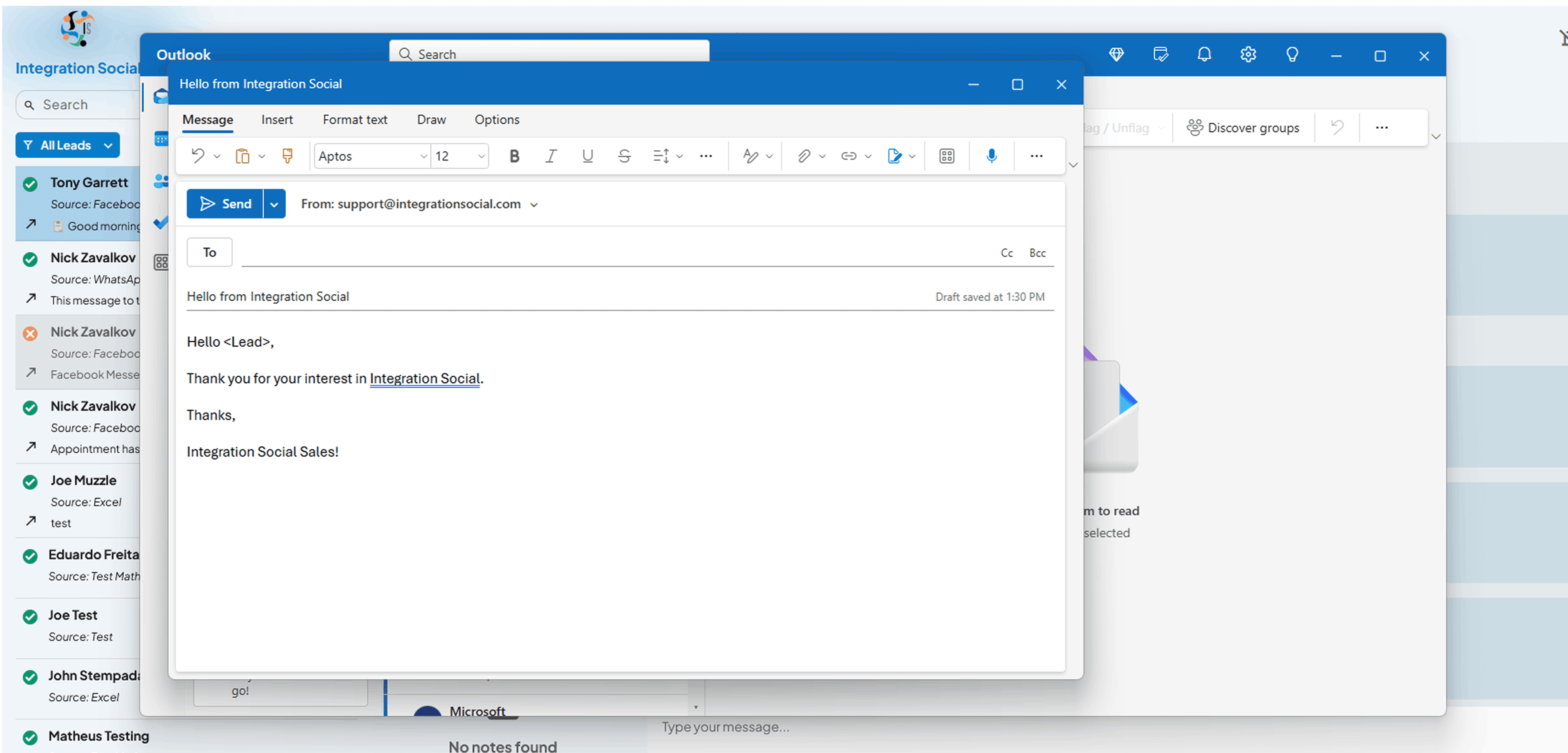Click the Attach file paperclip icon
Screen dimensions: 1568x753
(x=804, y=156)
